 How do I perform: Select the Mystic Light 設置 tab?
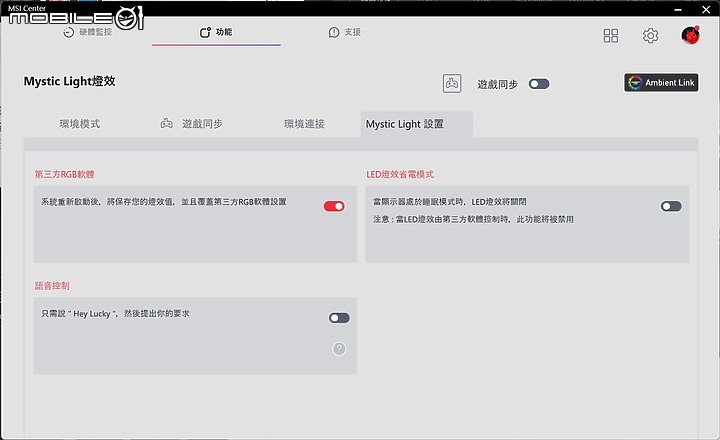click(x=416, y=124)
